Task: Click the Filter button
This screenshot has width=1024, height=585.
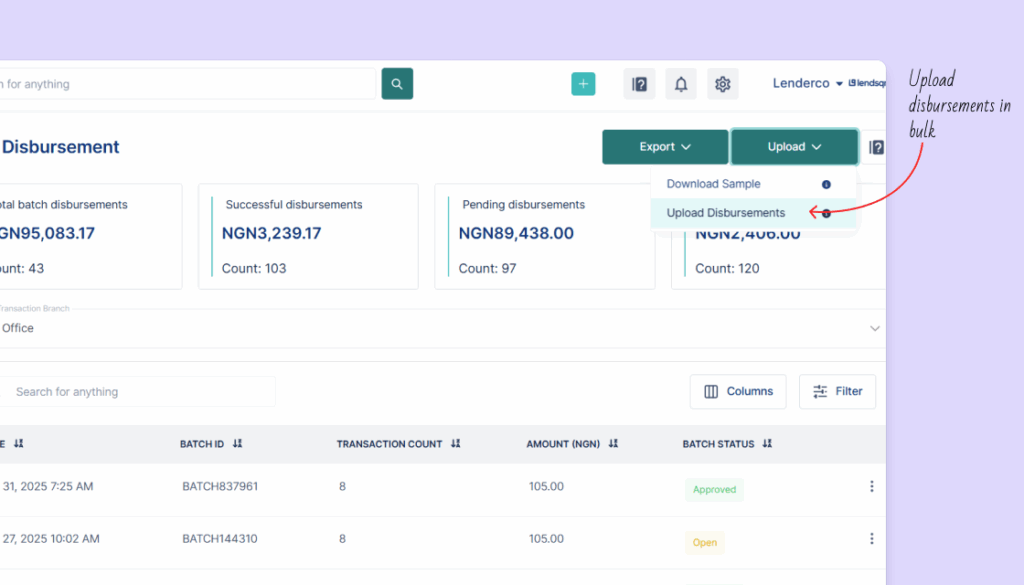Action: (x=837, y=392)
